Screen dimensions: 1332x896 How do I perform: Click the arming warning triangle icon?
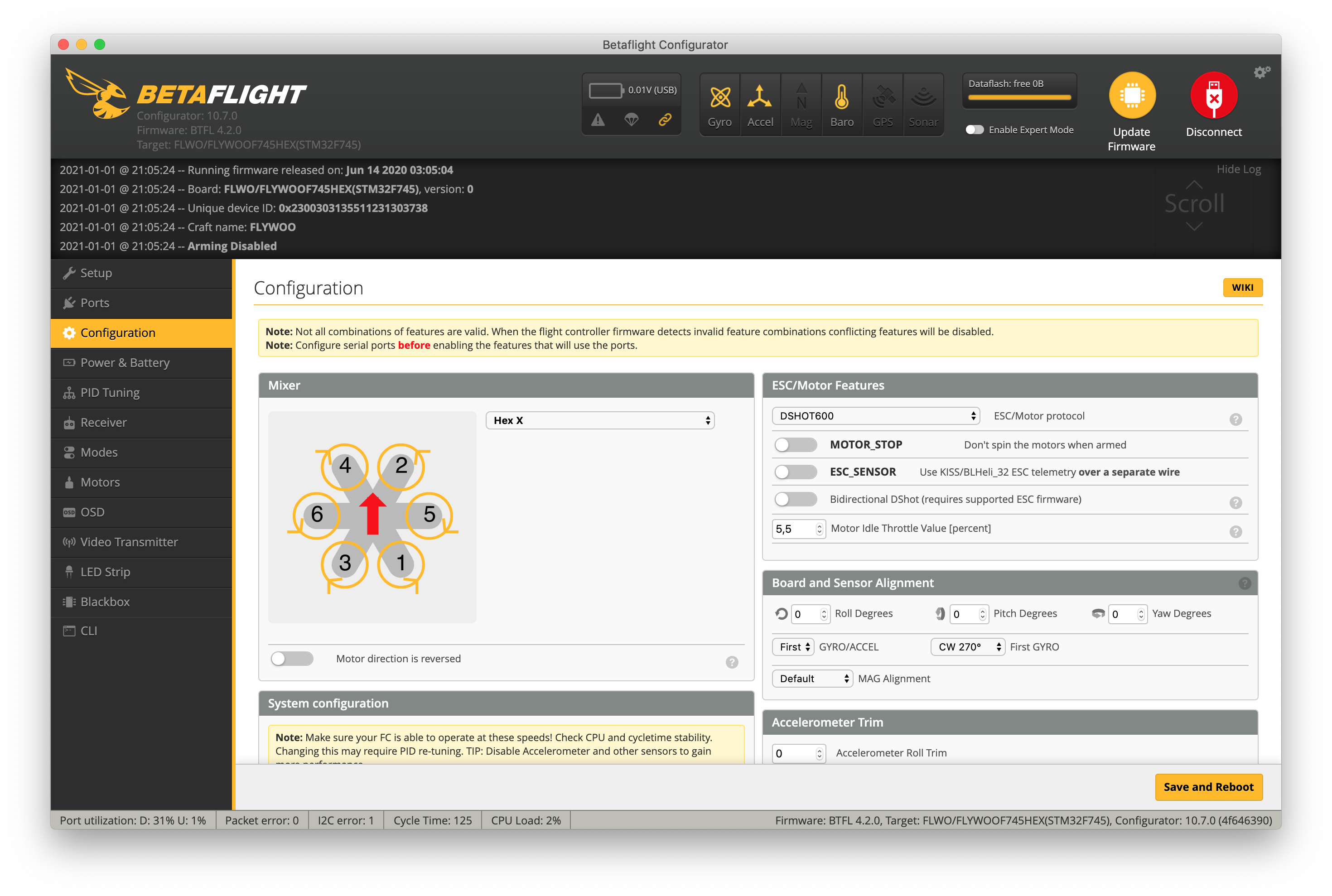tap(598, 120)
